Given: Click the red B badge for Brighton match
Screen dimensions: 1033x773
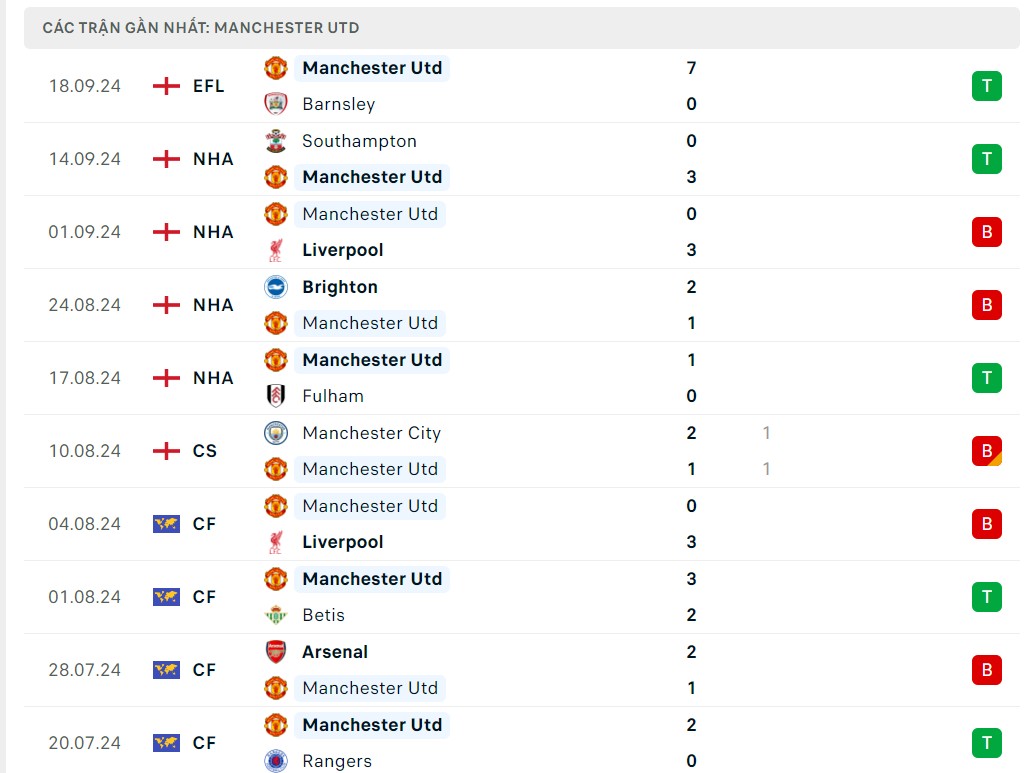Looking at the screenshot, I should click(x=986, y=305).
